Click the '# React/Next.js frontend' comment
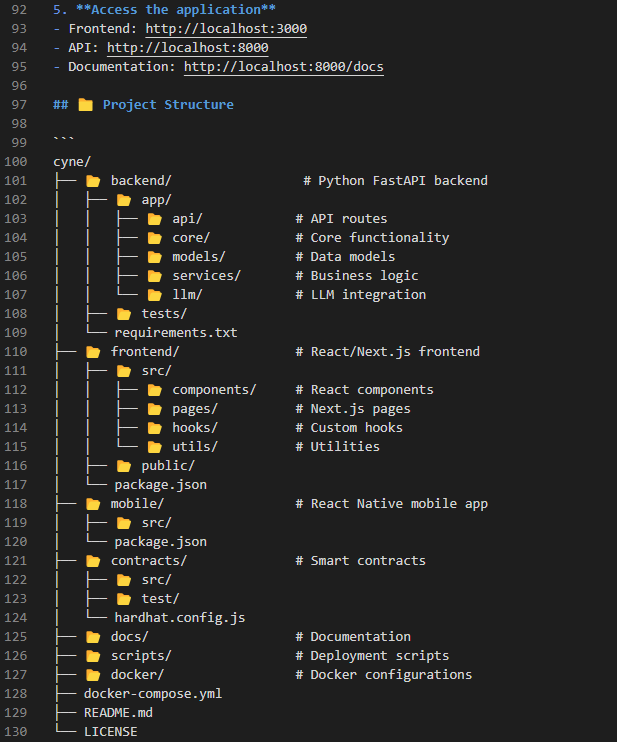The image size is (617, 742). (388, 352)
